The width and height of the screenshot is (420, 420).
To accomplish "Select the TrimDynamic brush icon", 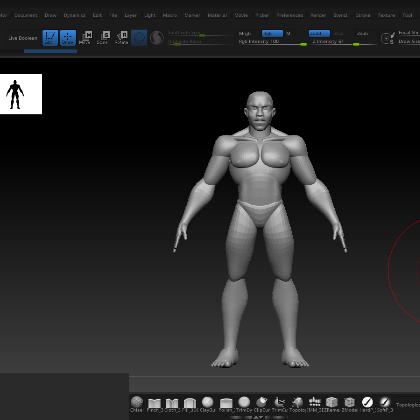I will point(244,404).
